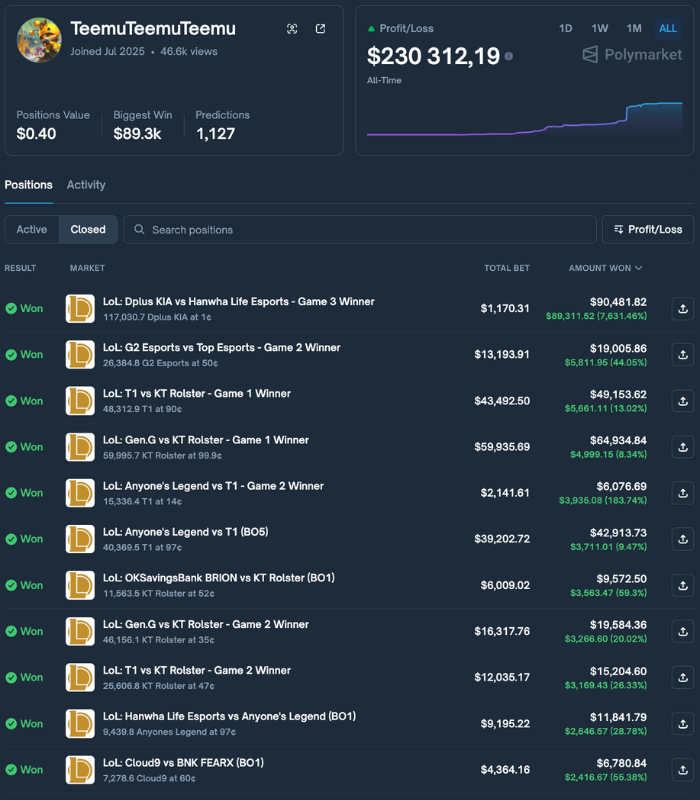Click the $43,492.50 total bet value
700x800 pixels.
click(x=502, y=401)
